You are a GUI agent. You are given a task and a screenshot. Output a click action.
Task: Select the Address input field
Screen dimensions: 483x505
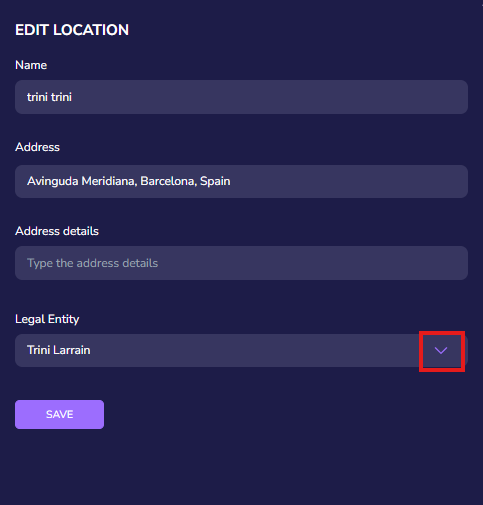click(x=241, y=181)
